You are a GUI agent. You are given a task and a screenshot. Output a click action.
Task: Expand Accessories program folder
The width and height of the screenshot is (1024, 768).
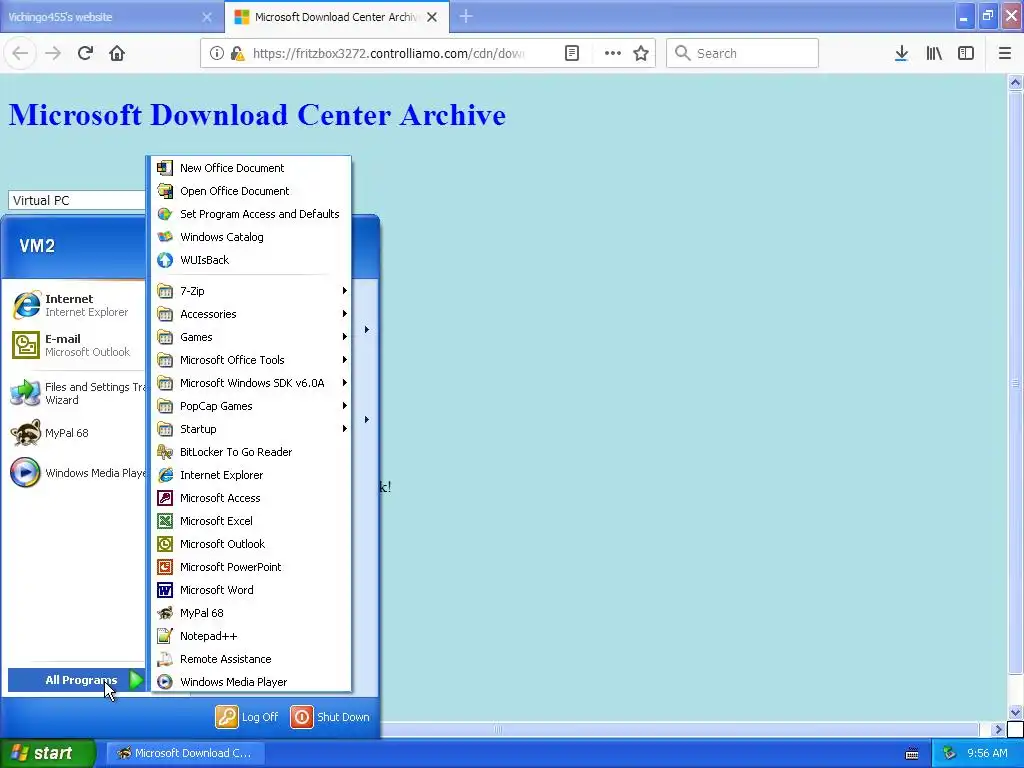(251, 313)
